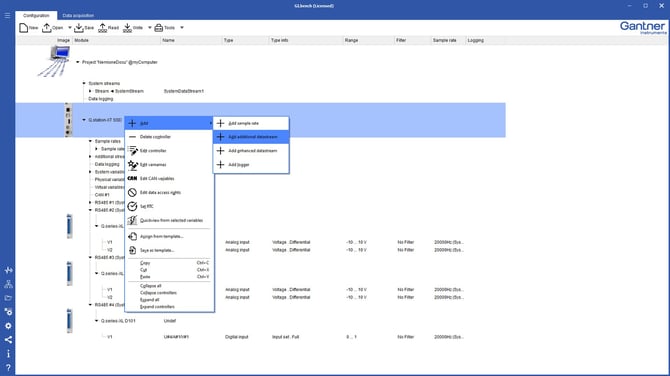
Task: Switch to the Configuration tab
Action: [x=36, y=15]
